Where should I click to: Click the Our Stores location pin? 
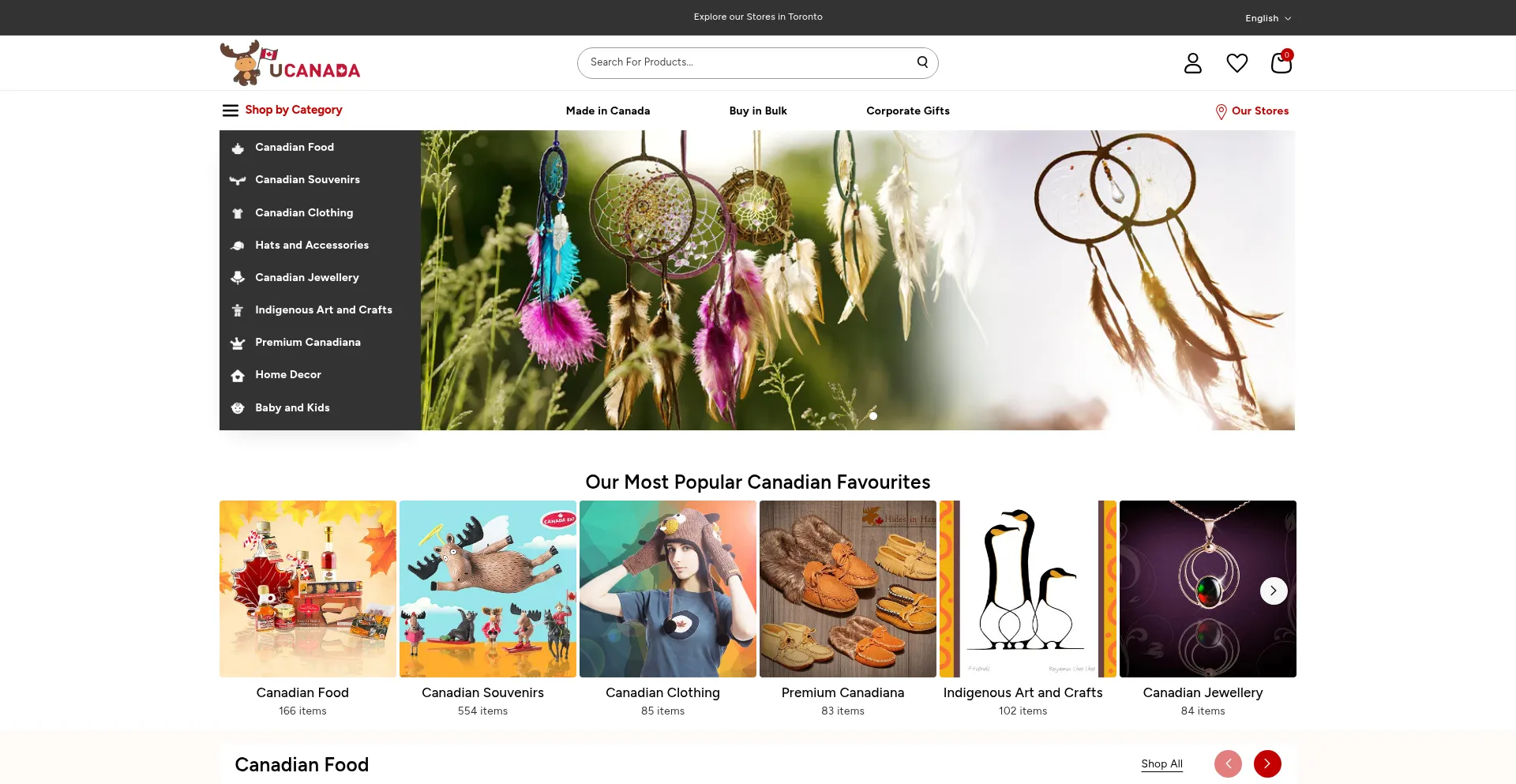click(x=1221, y=112)
